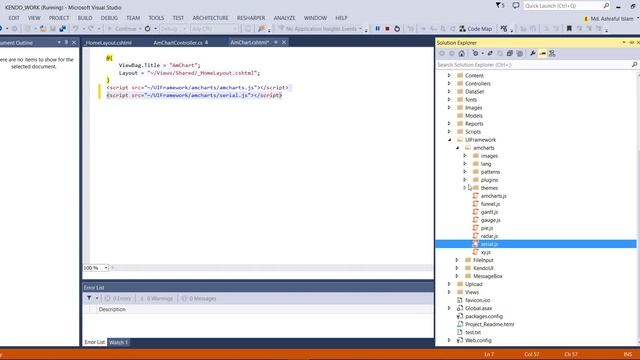Screen dimensions: 640x360
Task: Click the Continue debug button
Action: pos(122,29)
